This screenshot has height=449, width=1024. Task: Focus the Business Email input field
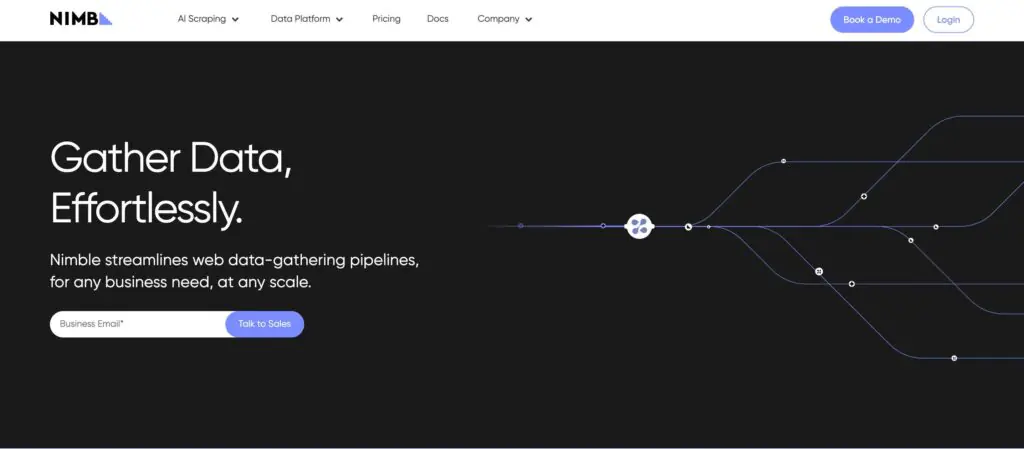[138, 324]
